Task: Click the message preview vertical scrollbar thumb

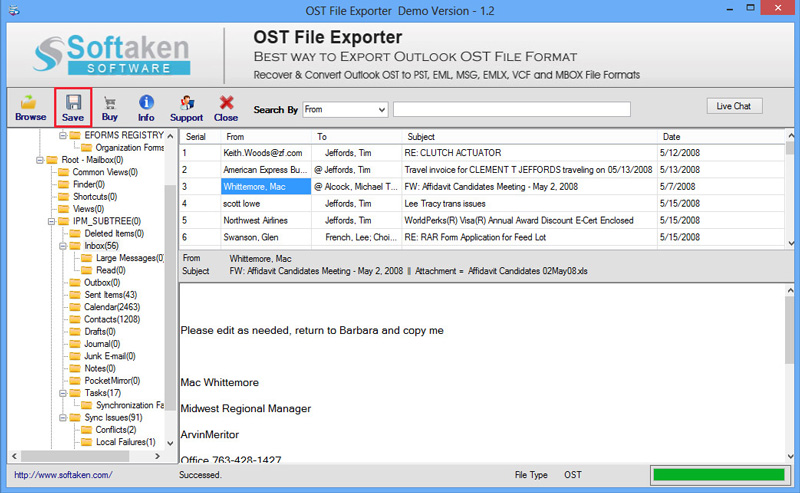Action: (790, 329)
